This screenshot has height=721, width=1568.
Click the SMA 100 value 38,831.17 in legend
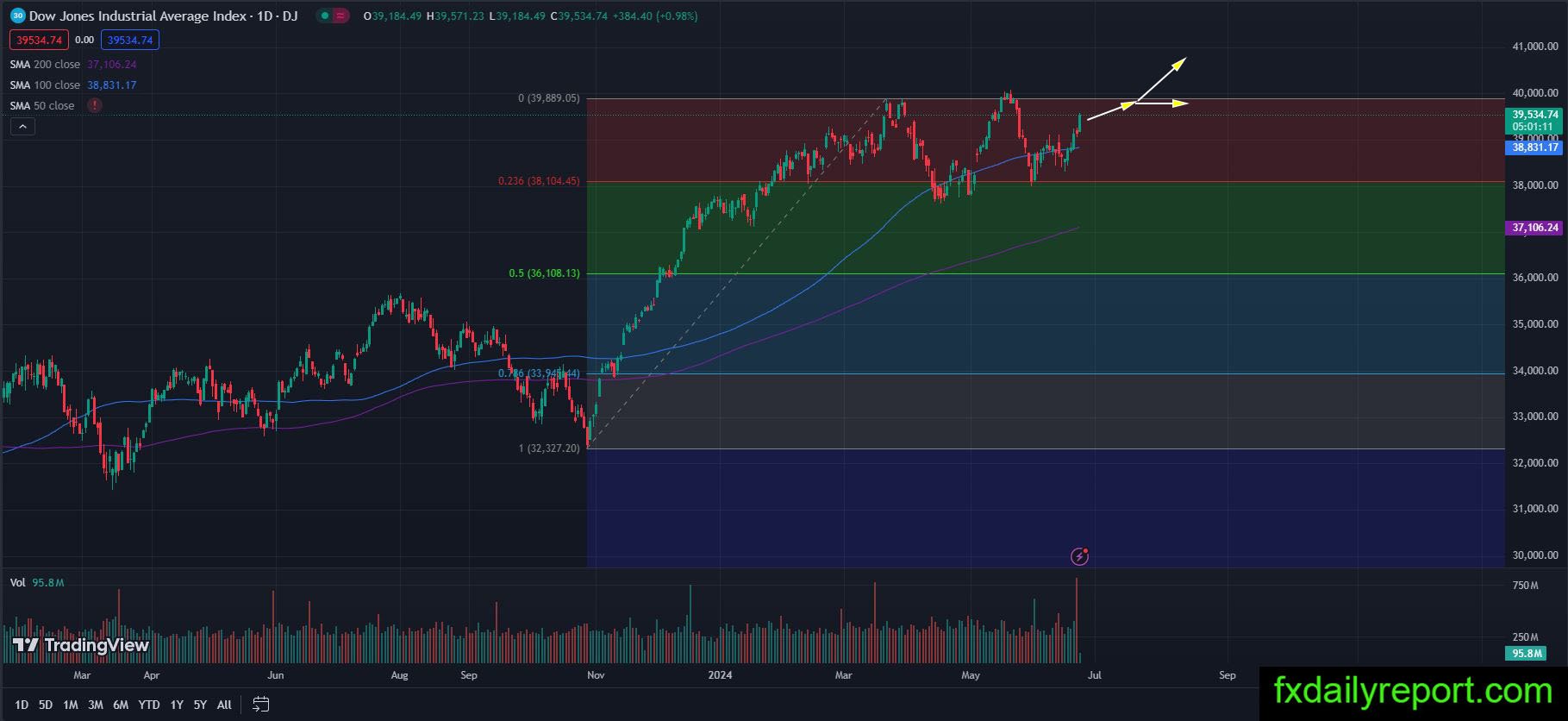112,85
